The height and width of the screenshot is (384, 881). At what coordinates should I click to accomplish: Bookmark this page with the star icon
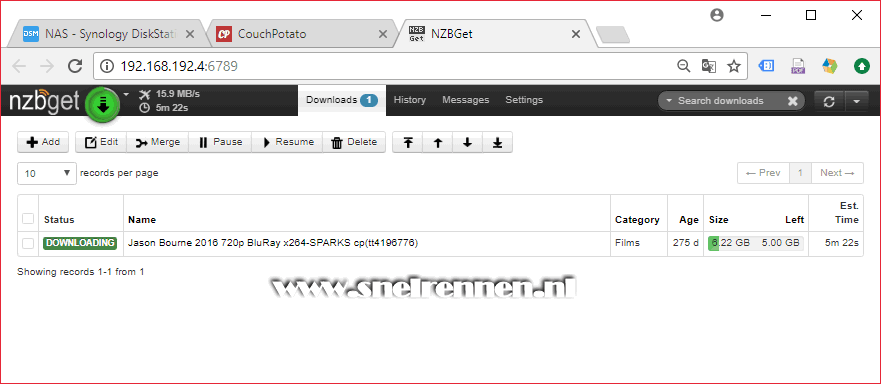click(x=734, y=66)
